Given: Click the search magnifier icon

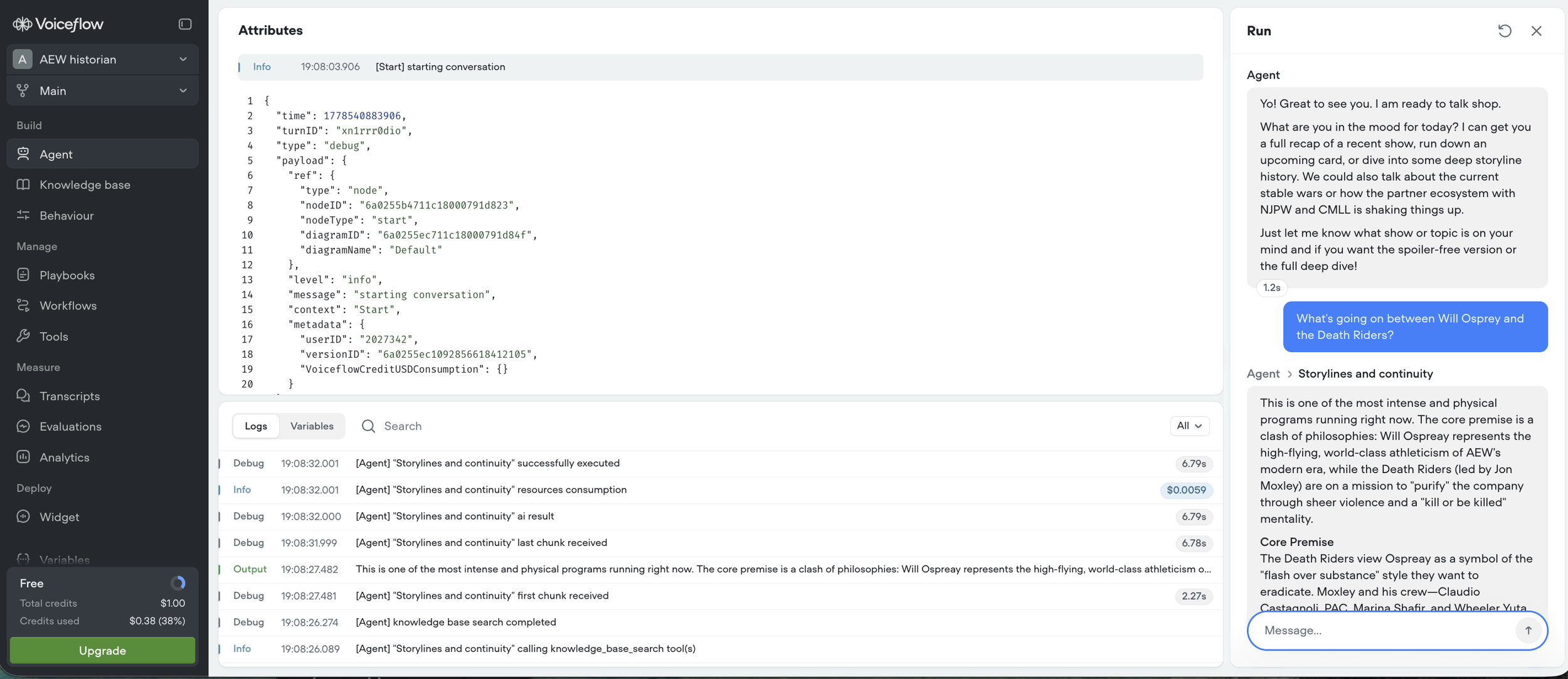Looking at the screenshot, I should 368,426.
